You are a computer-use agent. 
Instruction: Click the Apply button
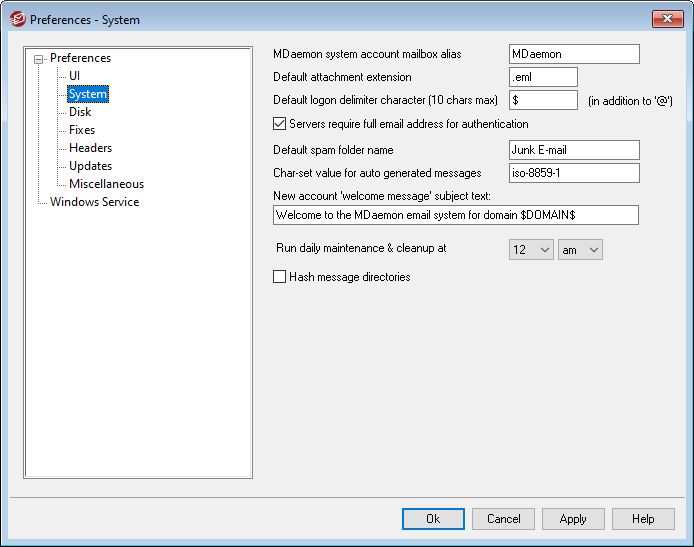(x=573, y=519)
